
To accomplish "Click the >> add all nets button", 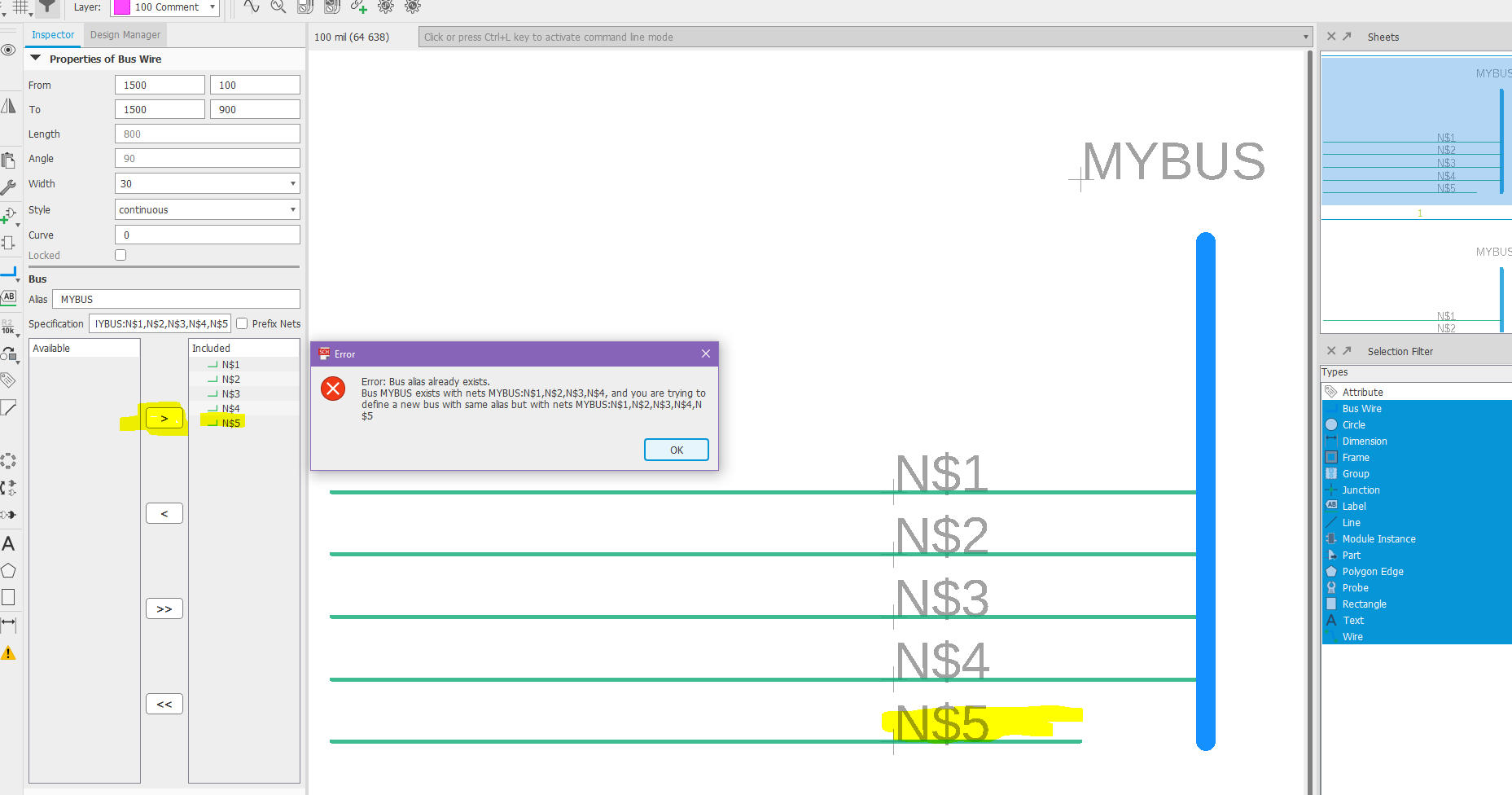I will click(x=164, y=609).
